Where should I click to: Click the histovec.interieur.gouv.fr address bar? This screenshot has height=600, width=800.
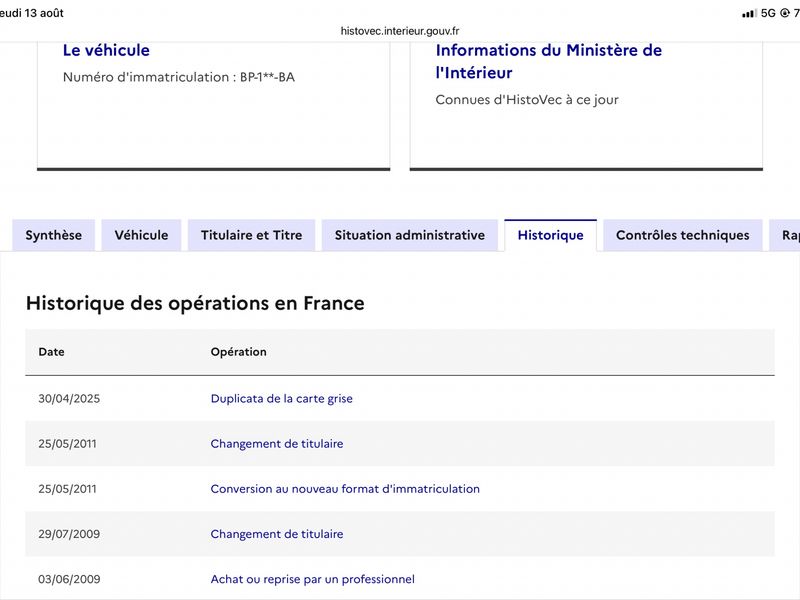coord(400,31)
